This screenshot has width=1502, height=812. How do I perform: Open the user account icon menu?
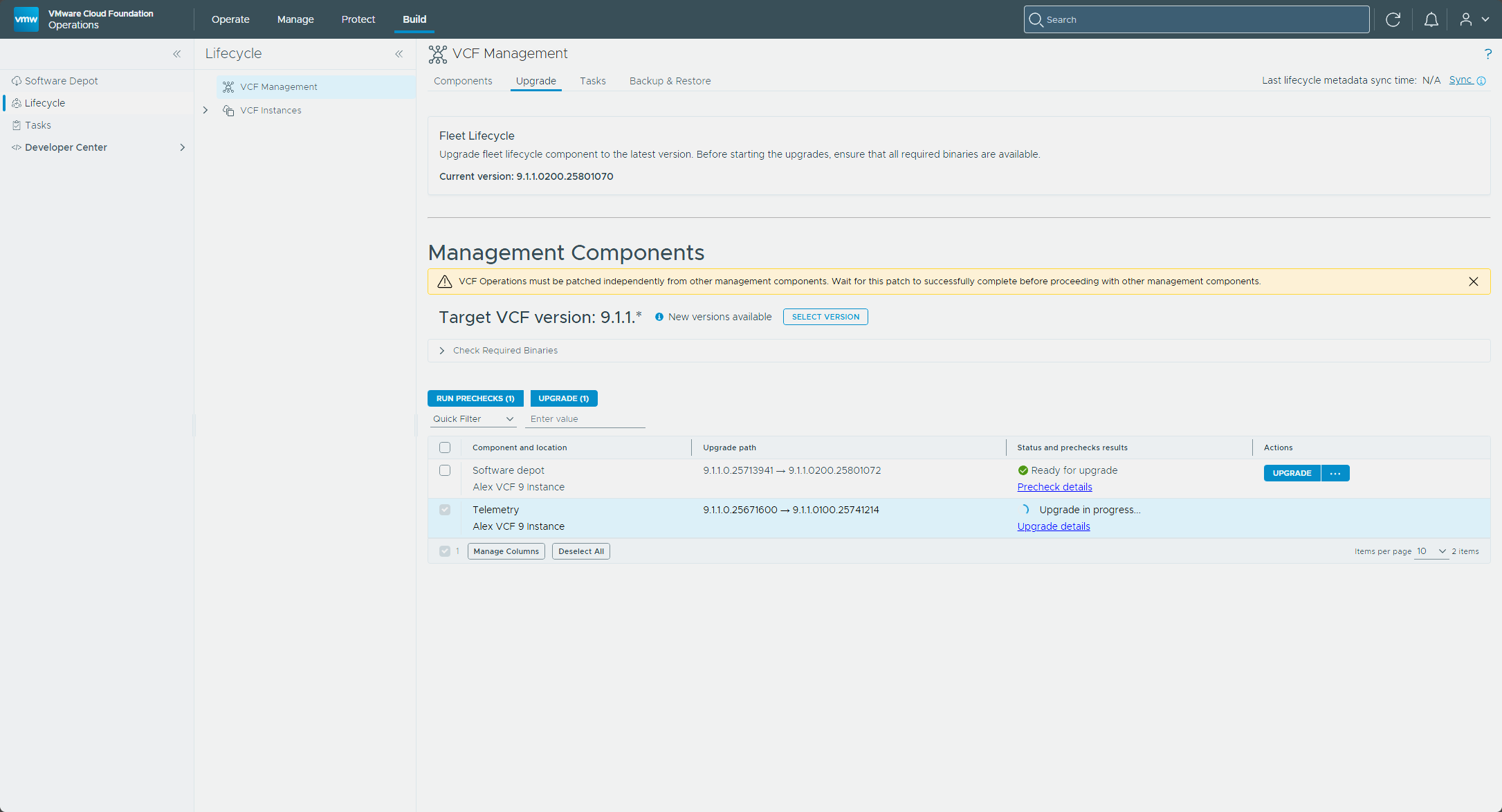point(1473,19)
